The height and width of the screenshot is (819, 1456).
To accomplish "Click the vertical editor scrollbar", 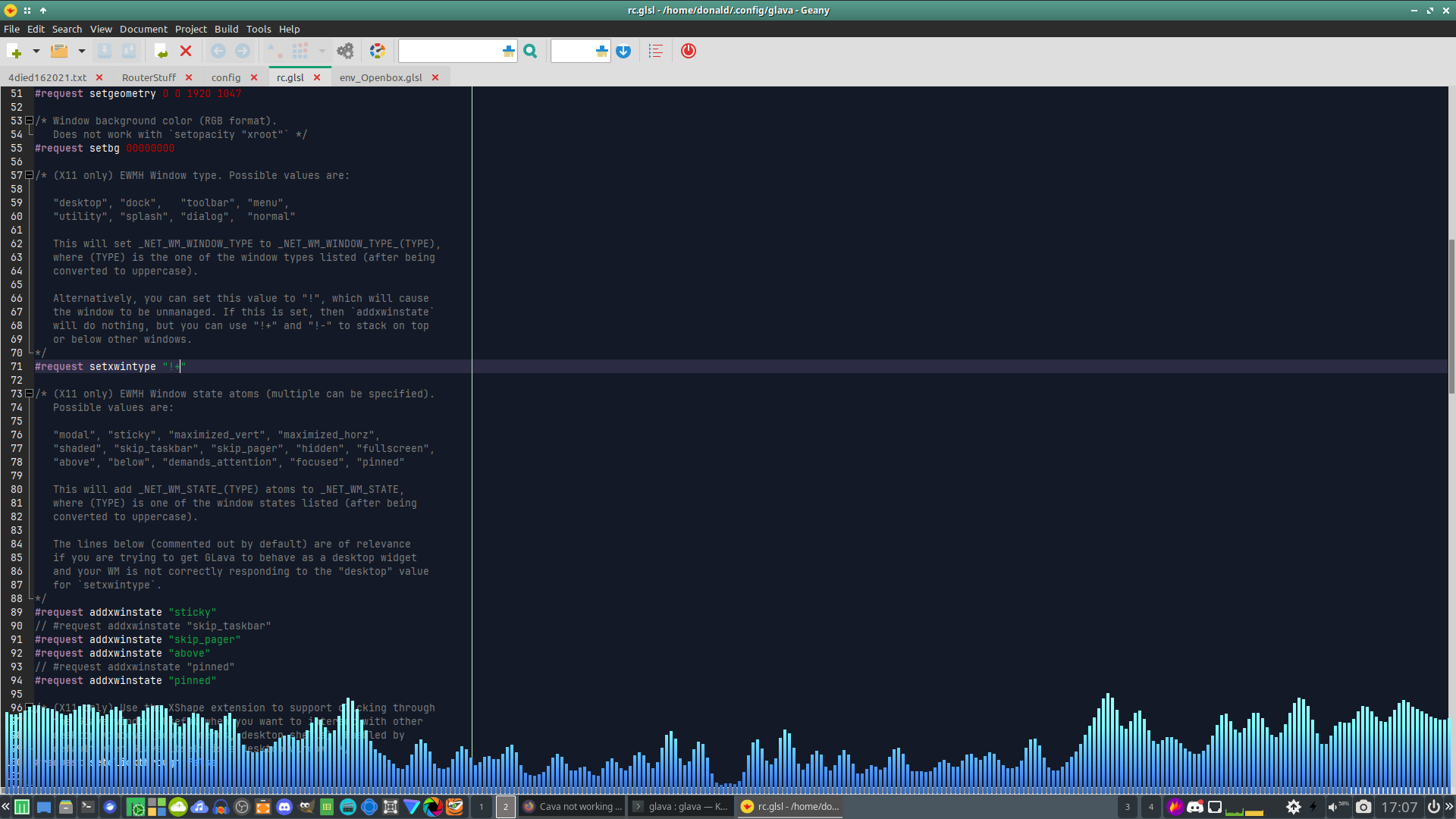I will coord(1451,315).
